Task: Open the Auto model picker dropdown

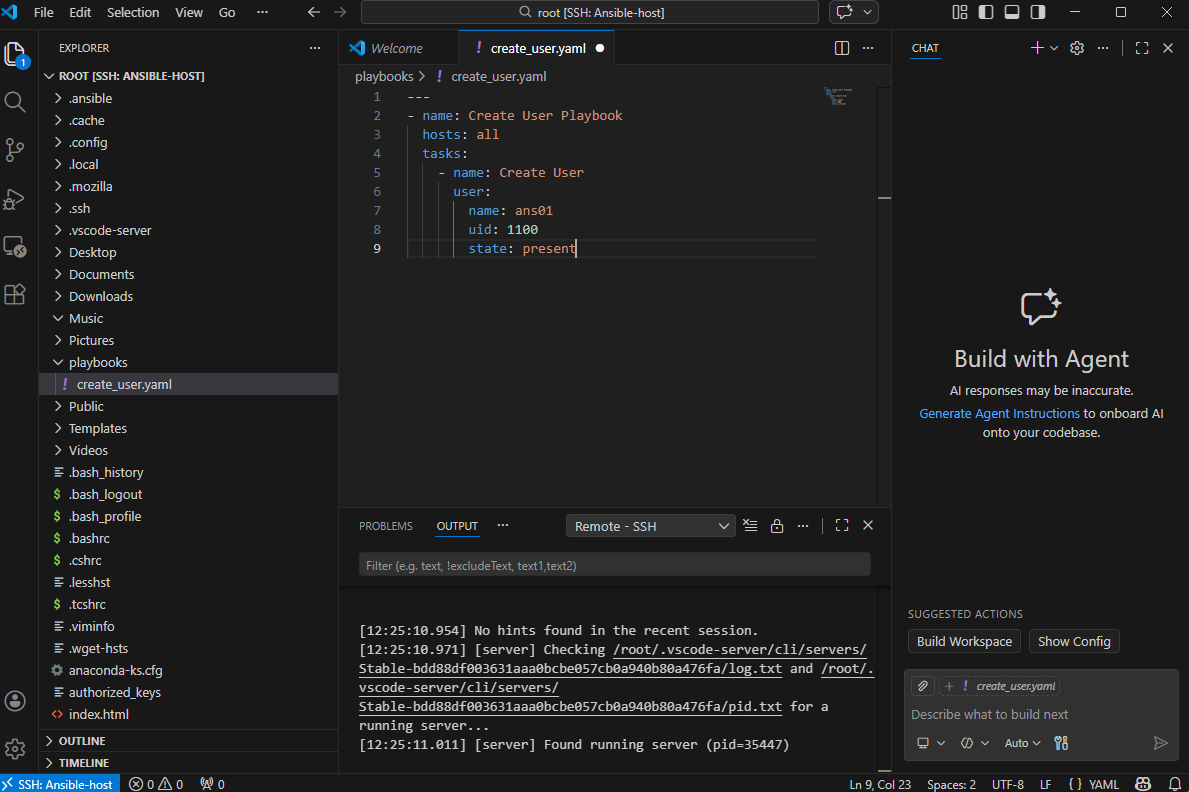Action: pos(1022,743)
